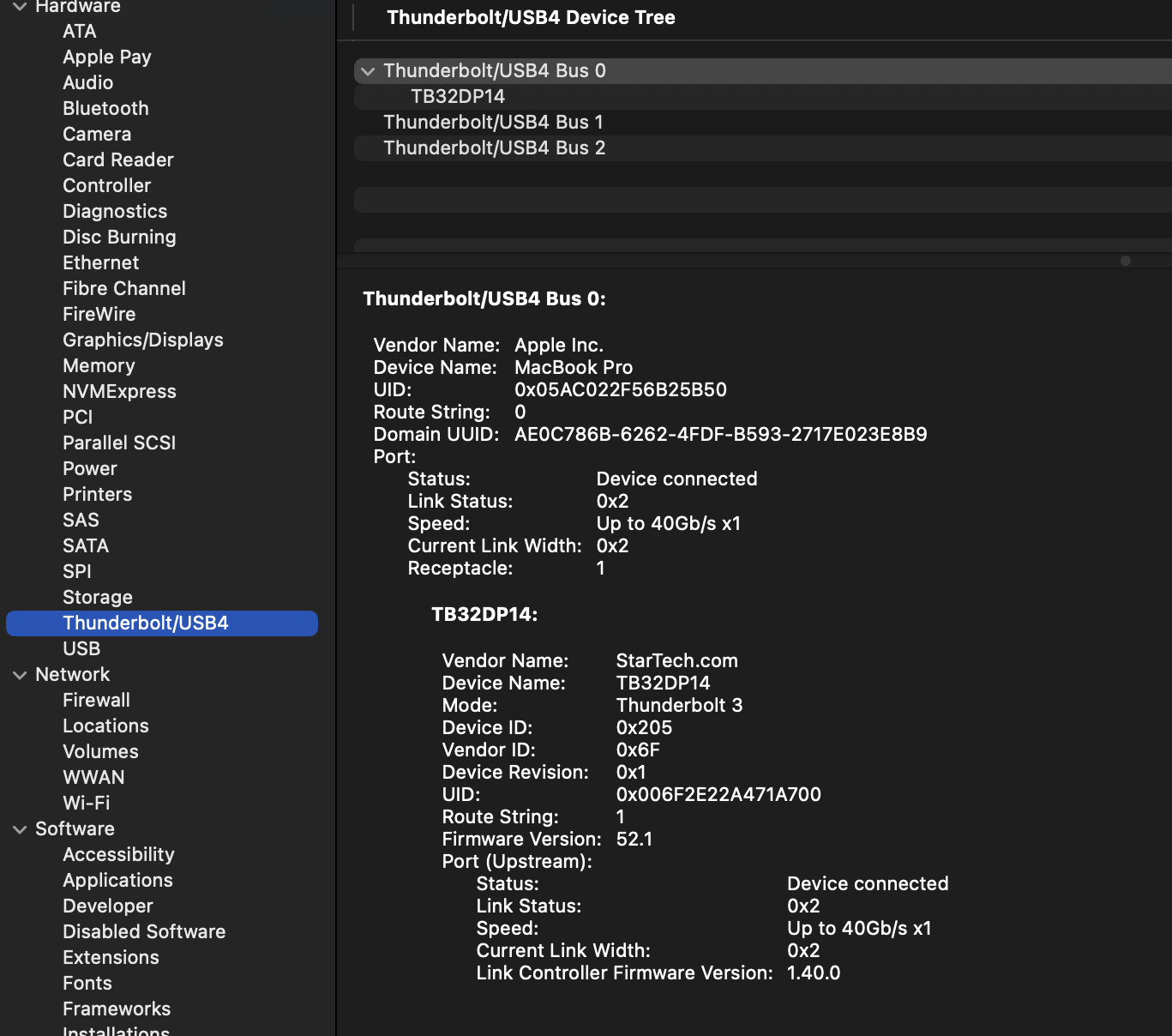Click the Thunderbolt/USB4 Device Tree column header
The width and height of the screenshot is (1172, 1036).
coord(531,18)
